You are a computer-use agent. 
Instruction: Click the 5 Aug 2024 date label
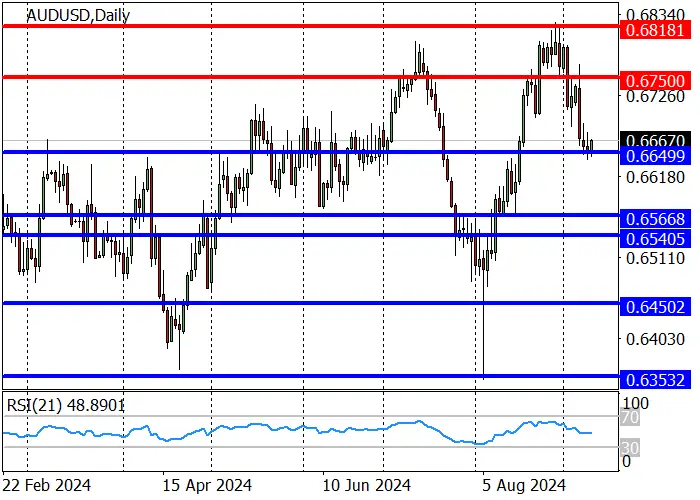point(524,485)
